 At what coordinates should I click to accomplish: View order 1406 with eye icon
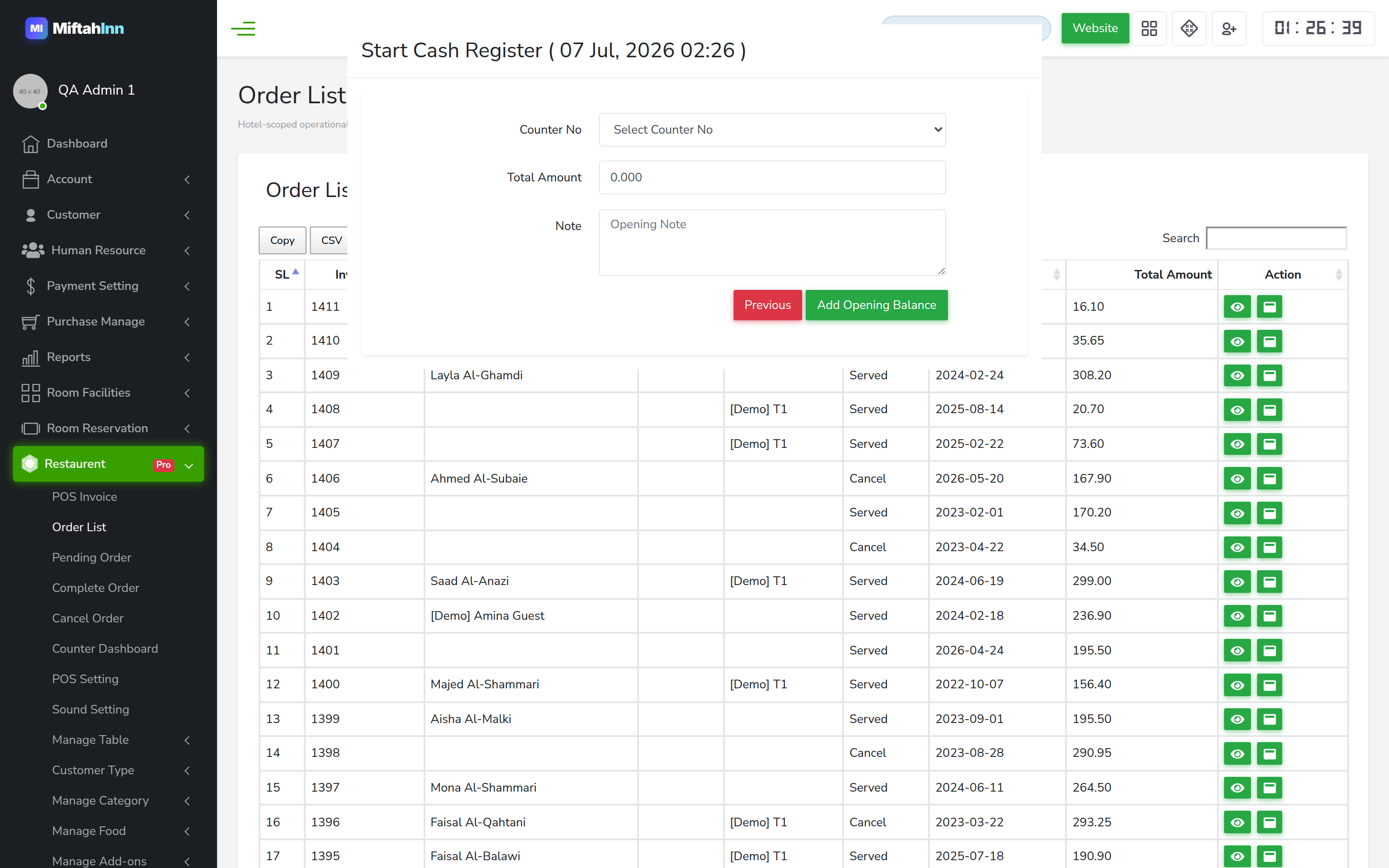(1237, 478)
